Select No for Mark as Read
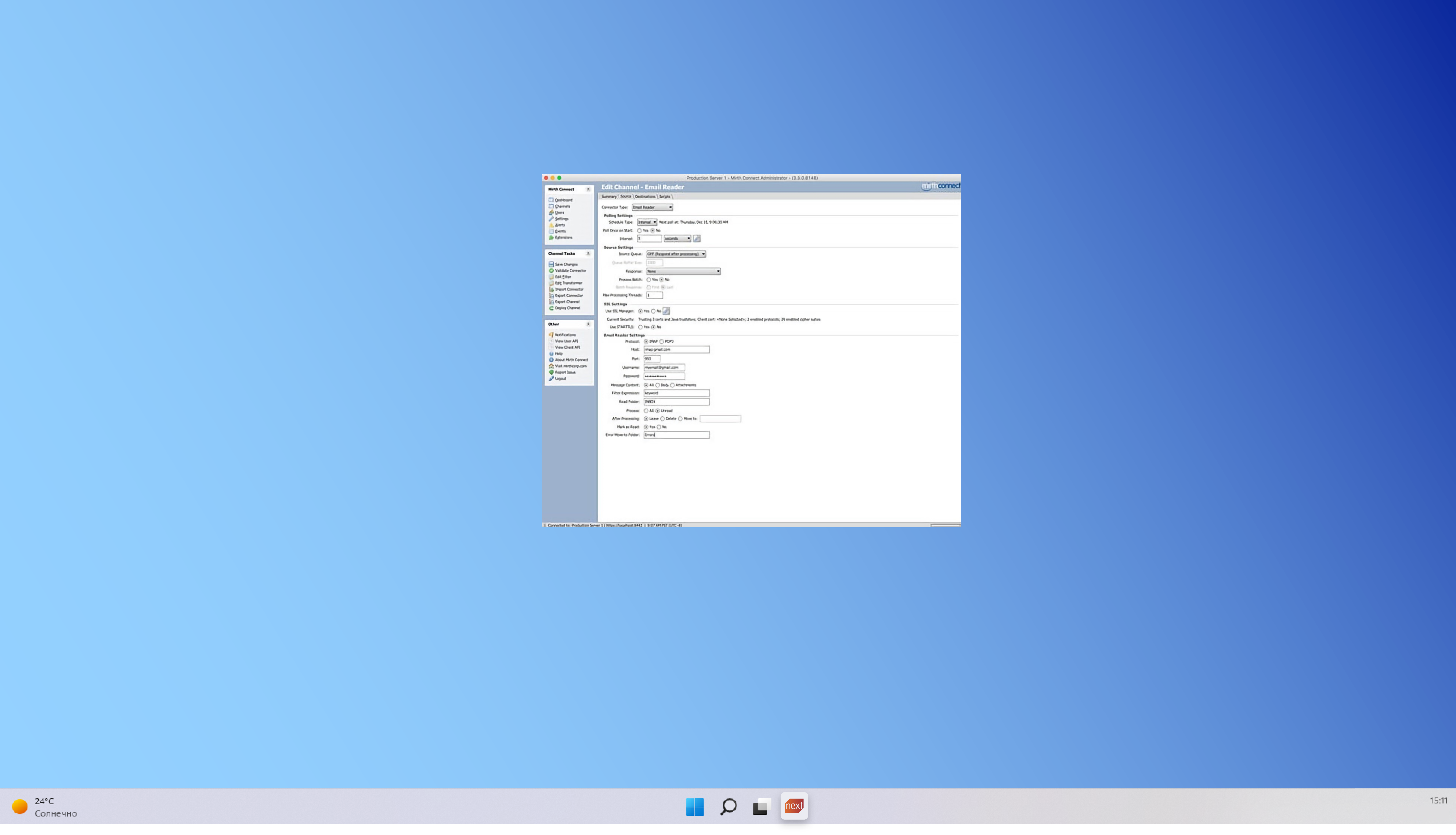This screenshot has height=835, width=1456. (x=659, y=427)
